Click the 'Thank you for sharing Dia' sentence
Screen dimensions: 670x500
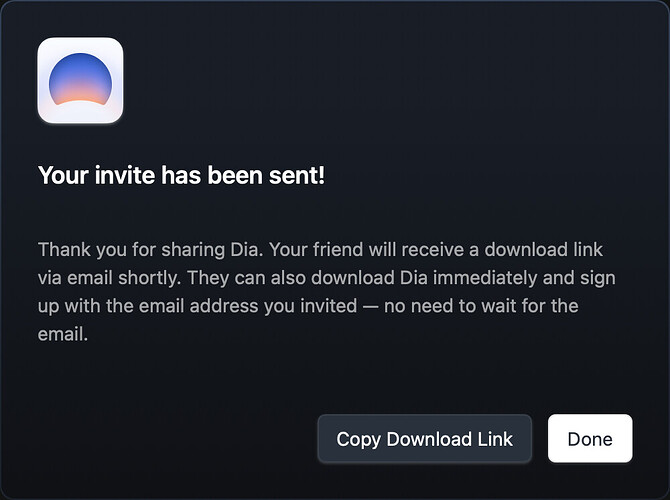150,250
